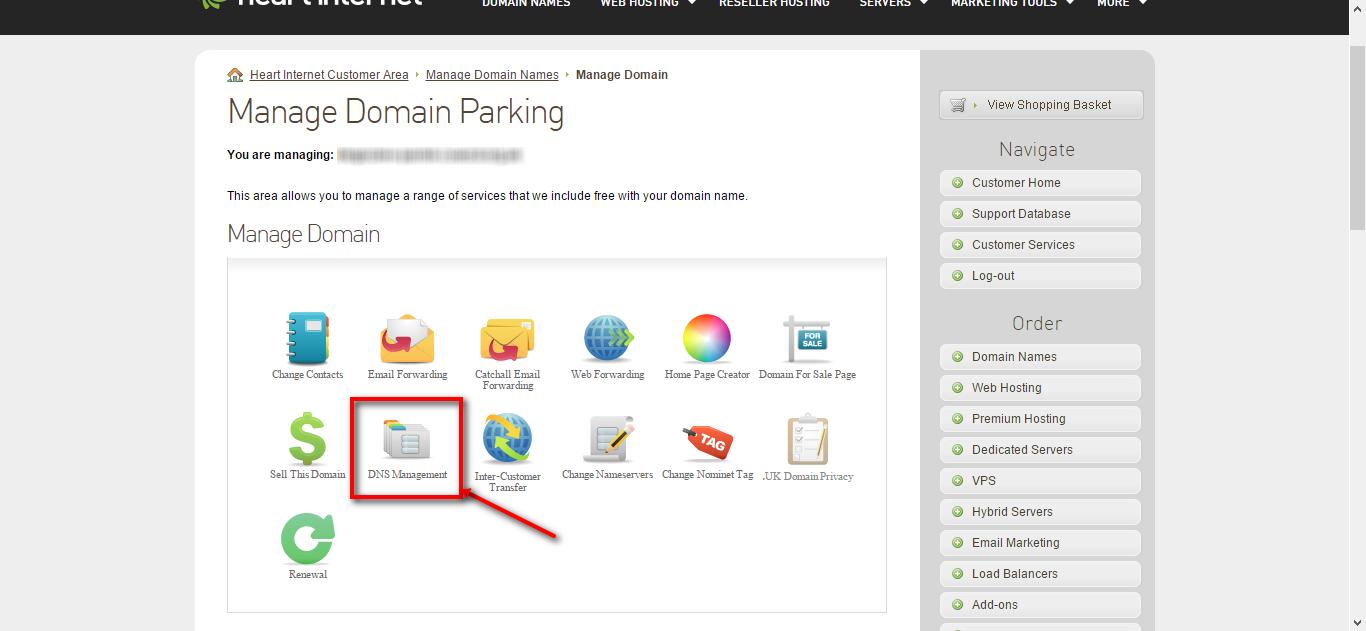Image resolution: width=1366 pixels, height=631 pixels.
Task: Open Email Forwarding settings
Action: pos(407,340)
